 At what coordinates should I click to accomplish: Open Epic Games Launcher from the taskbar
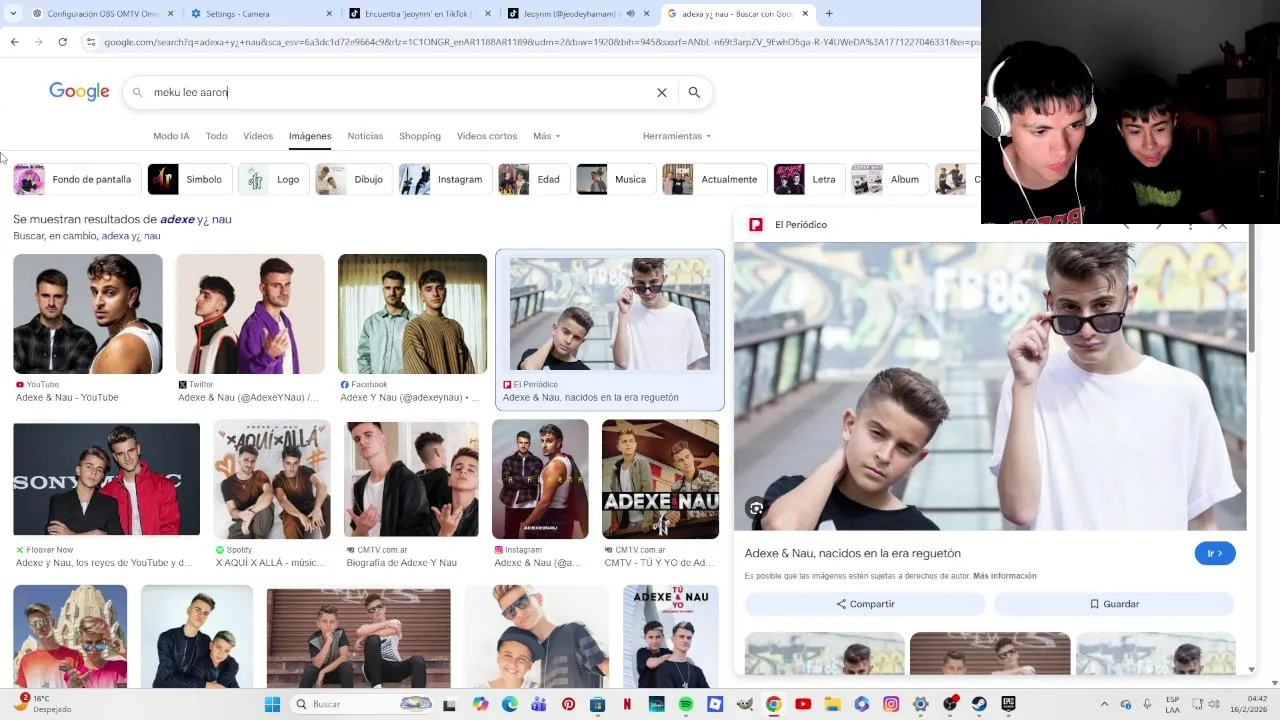1008,704
